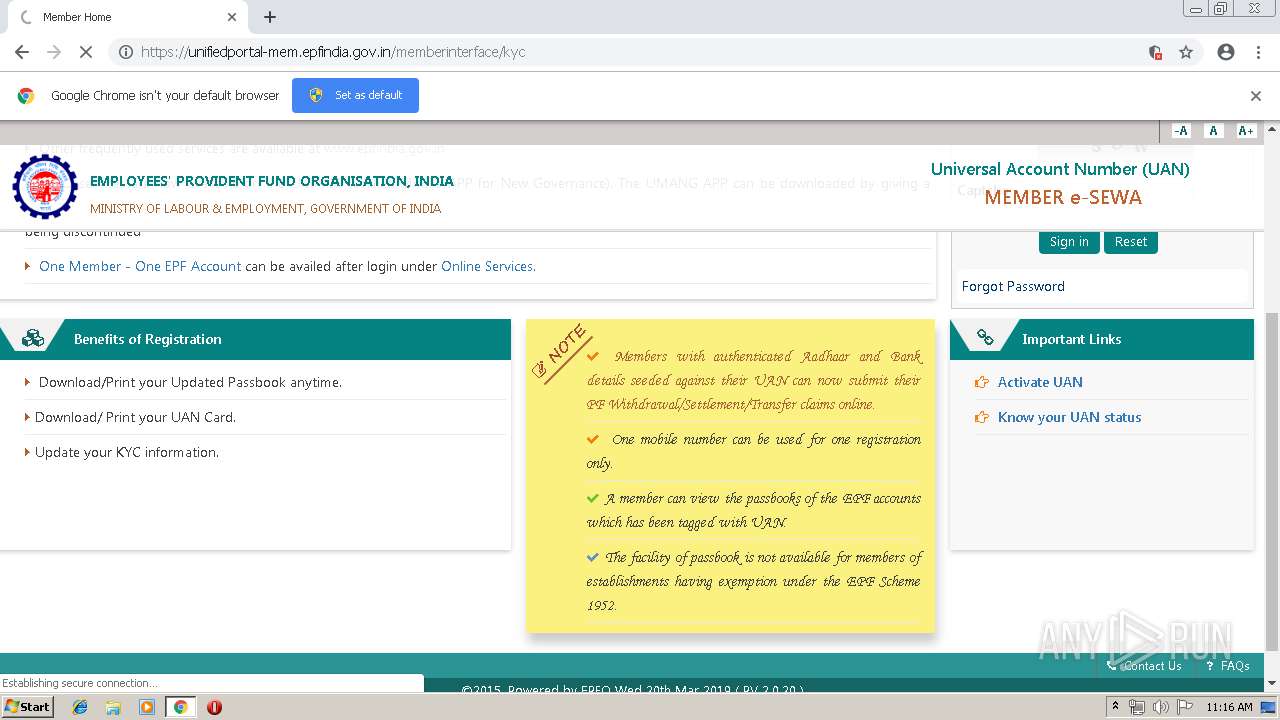Click hand icon beside Activate UAN
Viewport: 1280px width, 720px height.
tap(981, 382)
